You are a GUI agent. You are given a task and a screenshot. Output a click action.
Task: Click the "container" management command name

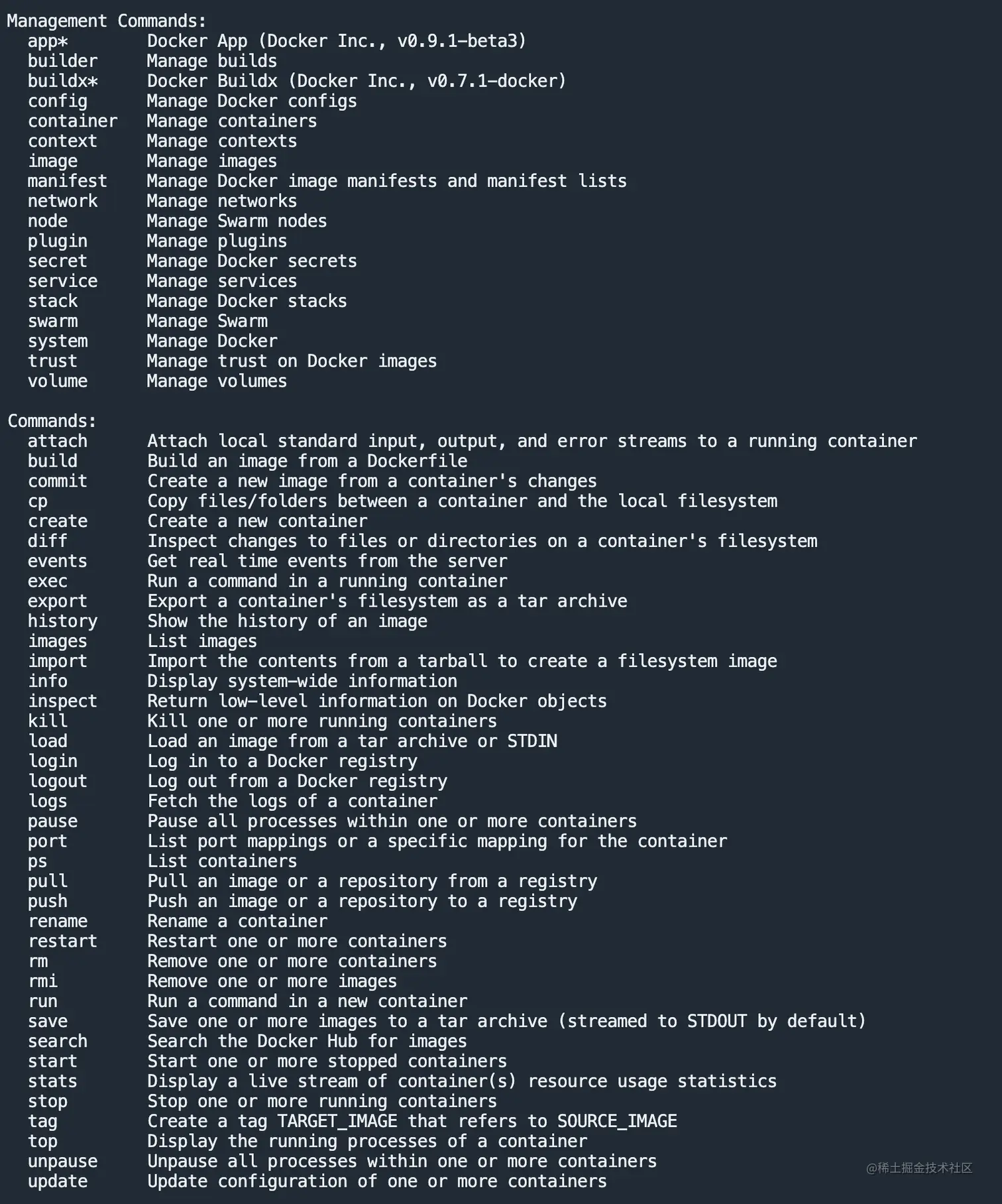tap(72, 121)
